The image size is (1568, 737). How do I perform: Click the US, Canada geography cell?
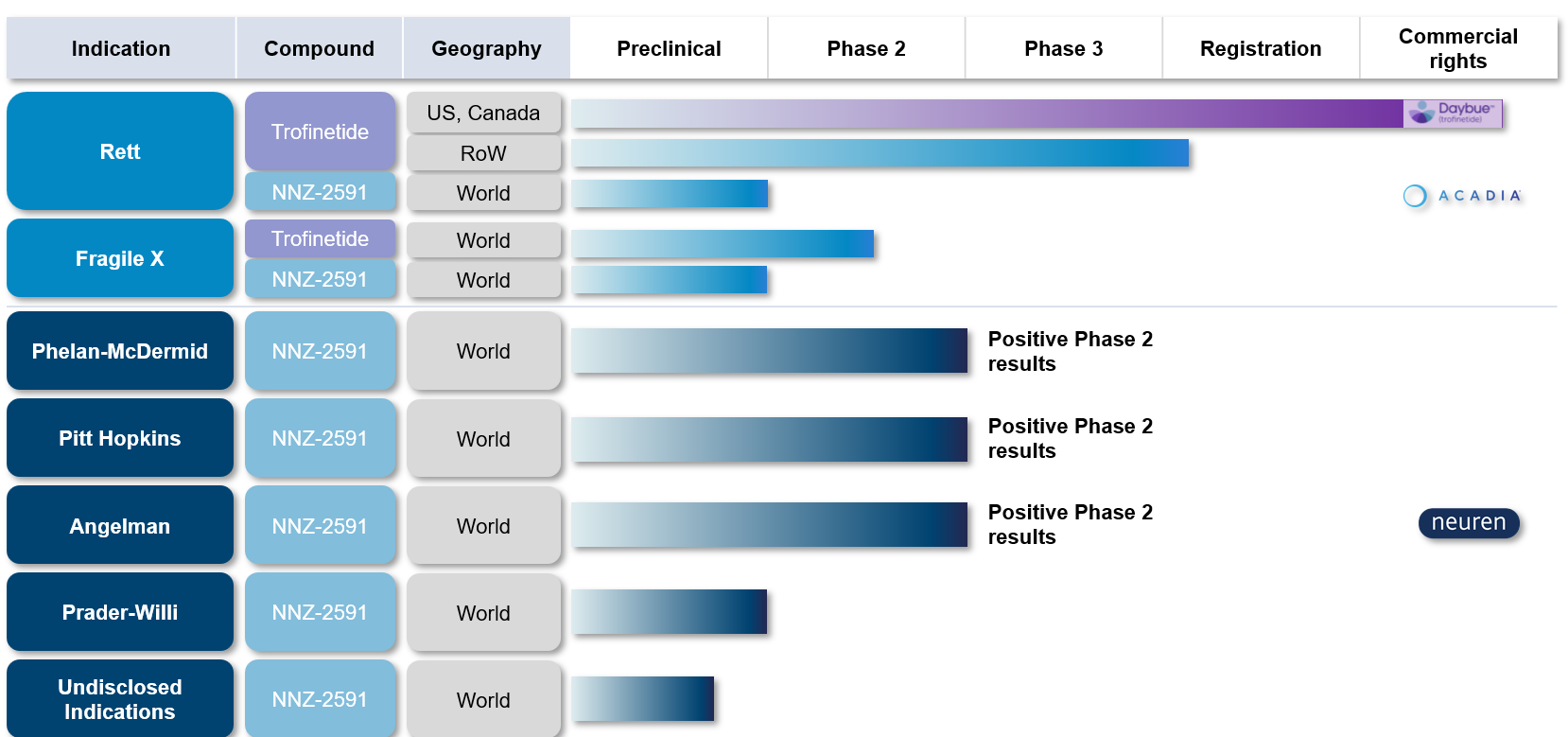point(483,113)
